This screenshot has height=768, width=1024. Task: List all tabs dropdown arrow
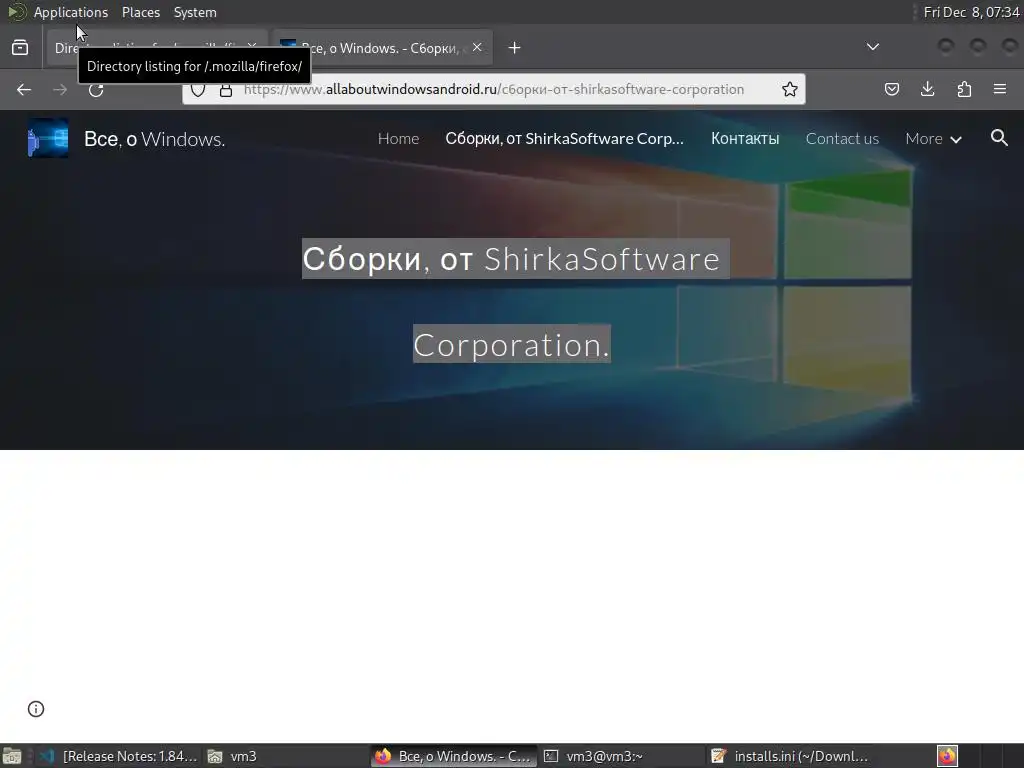coord(872,47)
